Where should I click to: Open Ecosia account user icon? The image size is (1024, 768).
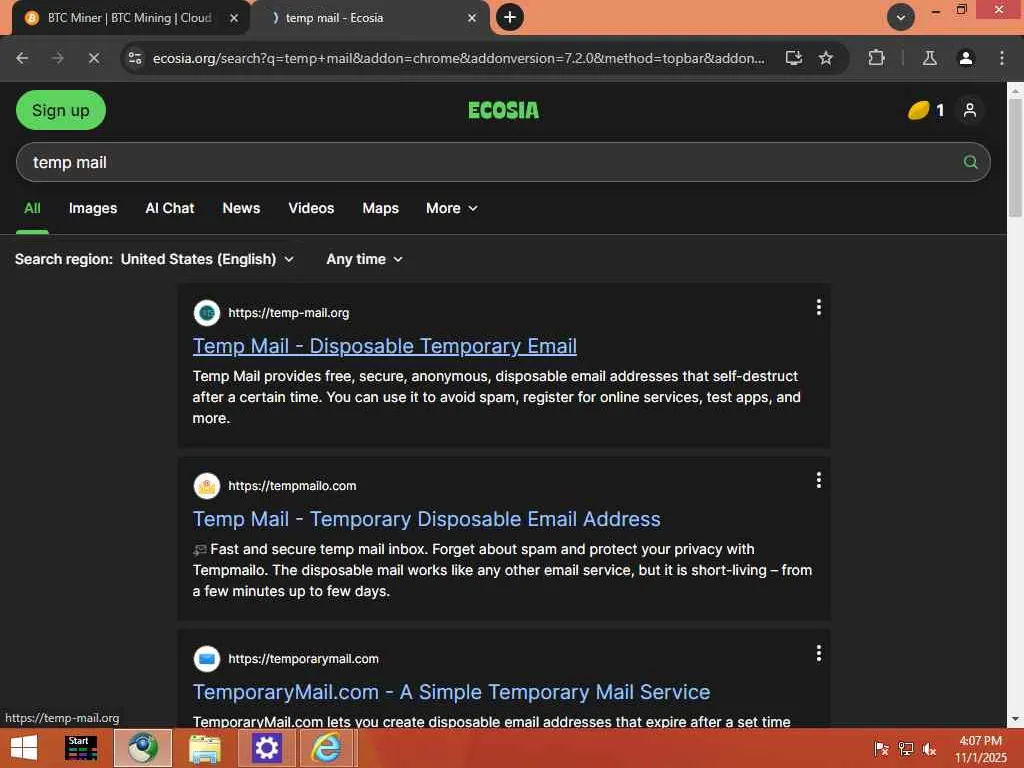970,110
